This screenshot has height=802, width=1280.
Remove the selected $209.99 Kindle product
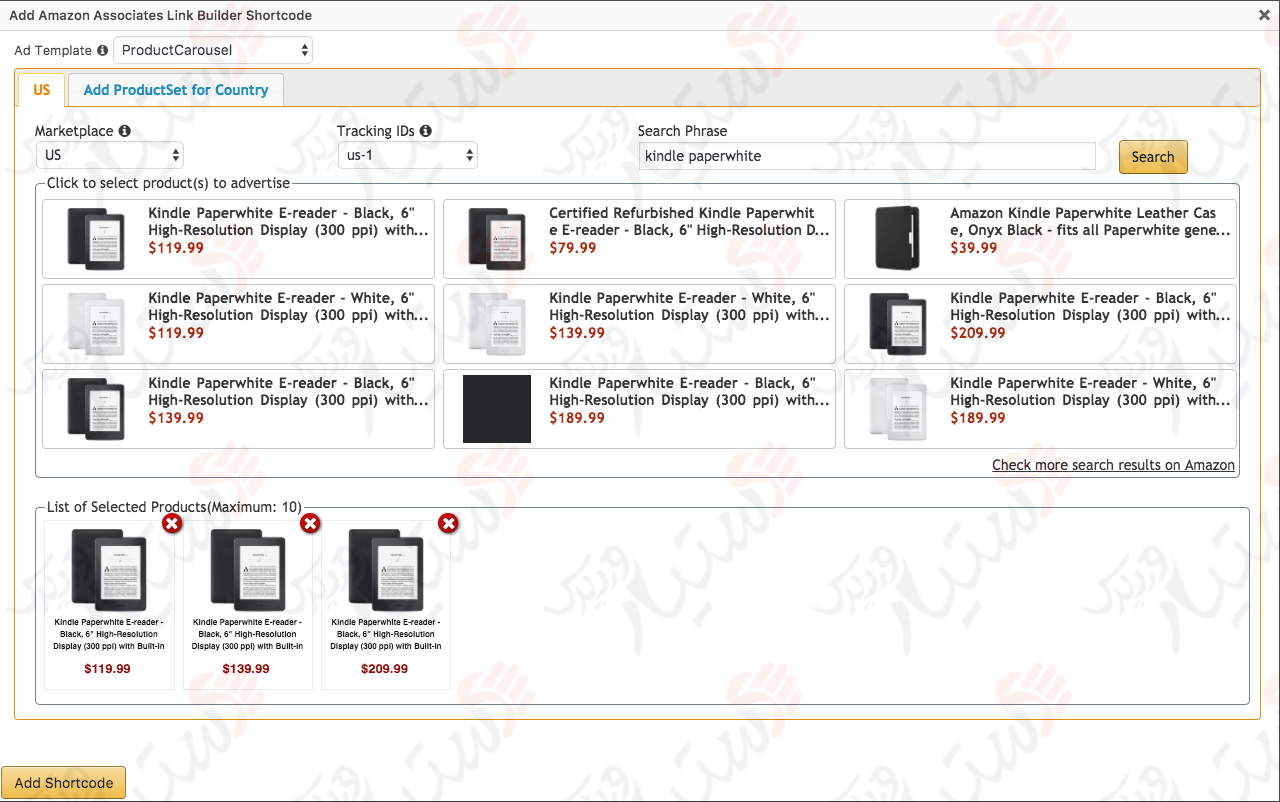[x=449, y=523]
